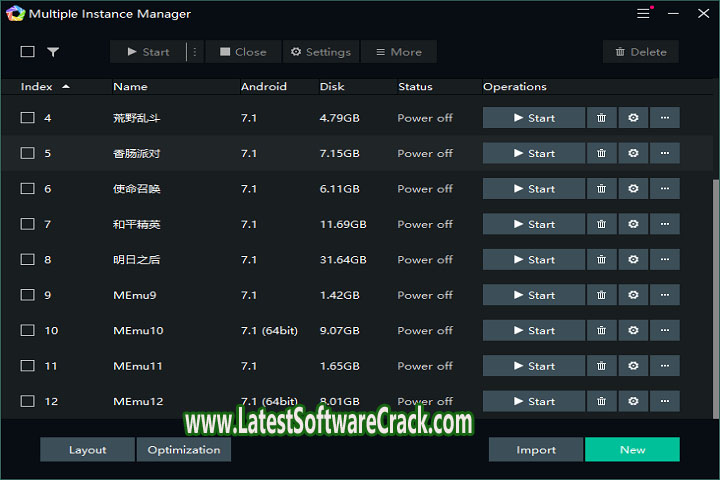720x480 pixels.
Task: Delete instance index 4 using trash icon
Action: [601, 118]
